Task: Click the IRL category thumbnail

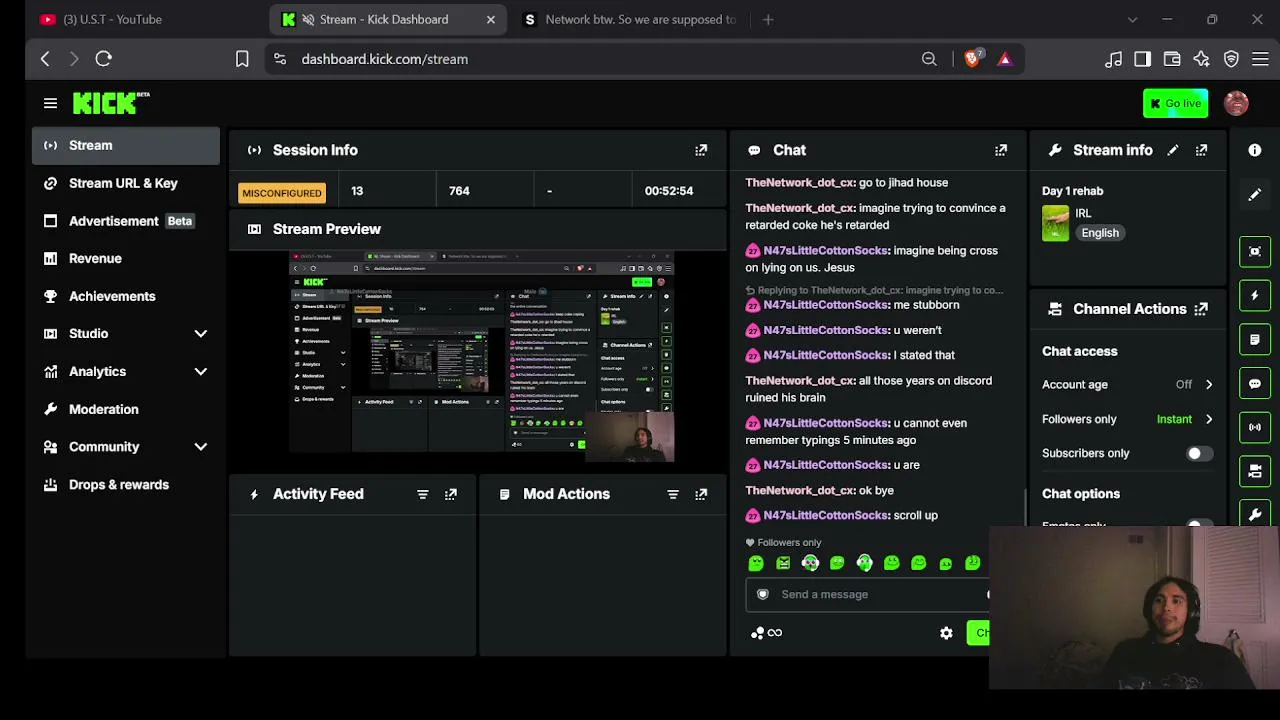Action: (x=1055, y=223)
